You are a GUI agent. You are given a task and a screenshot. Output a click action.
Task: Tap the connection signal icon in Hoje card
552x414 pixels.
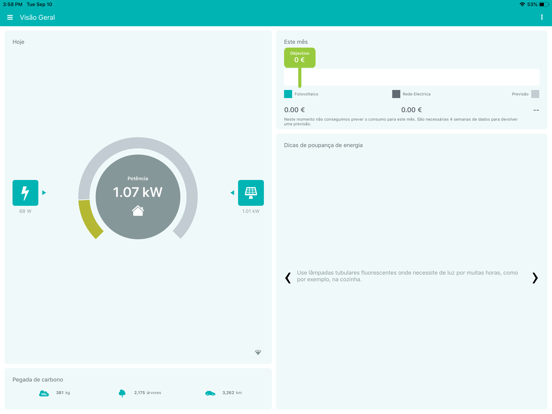258,352
